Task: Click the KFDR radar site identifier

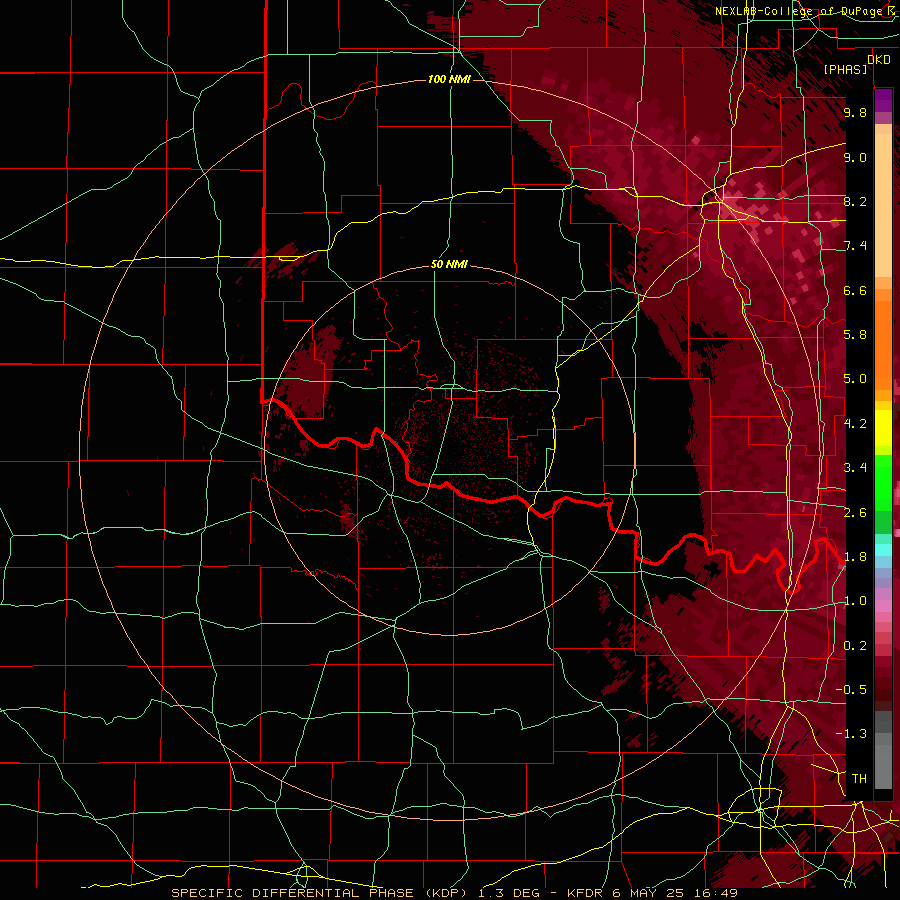Action: point(584,893)
